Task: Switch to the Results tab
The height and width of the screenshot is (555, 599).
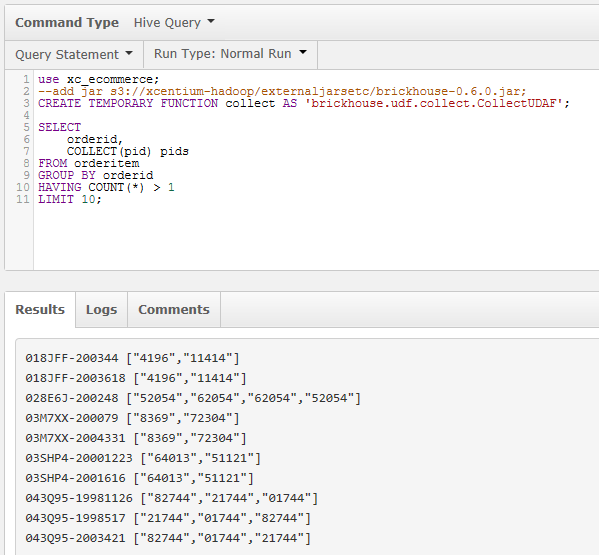Action: coord(40,309)
